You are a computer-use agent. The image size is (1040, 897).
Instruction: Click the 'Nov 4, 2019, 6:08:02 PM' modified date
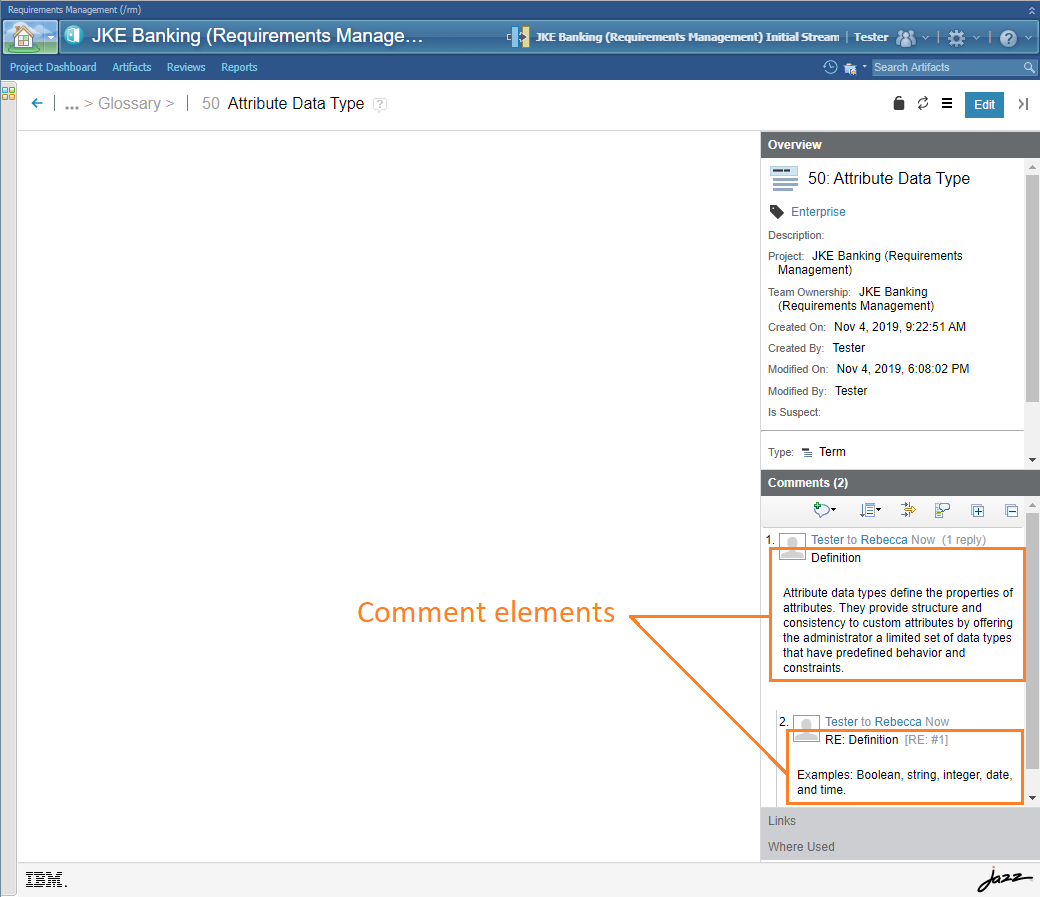click(902, 369)
